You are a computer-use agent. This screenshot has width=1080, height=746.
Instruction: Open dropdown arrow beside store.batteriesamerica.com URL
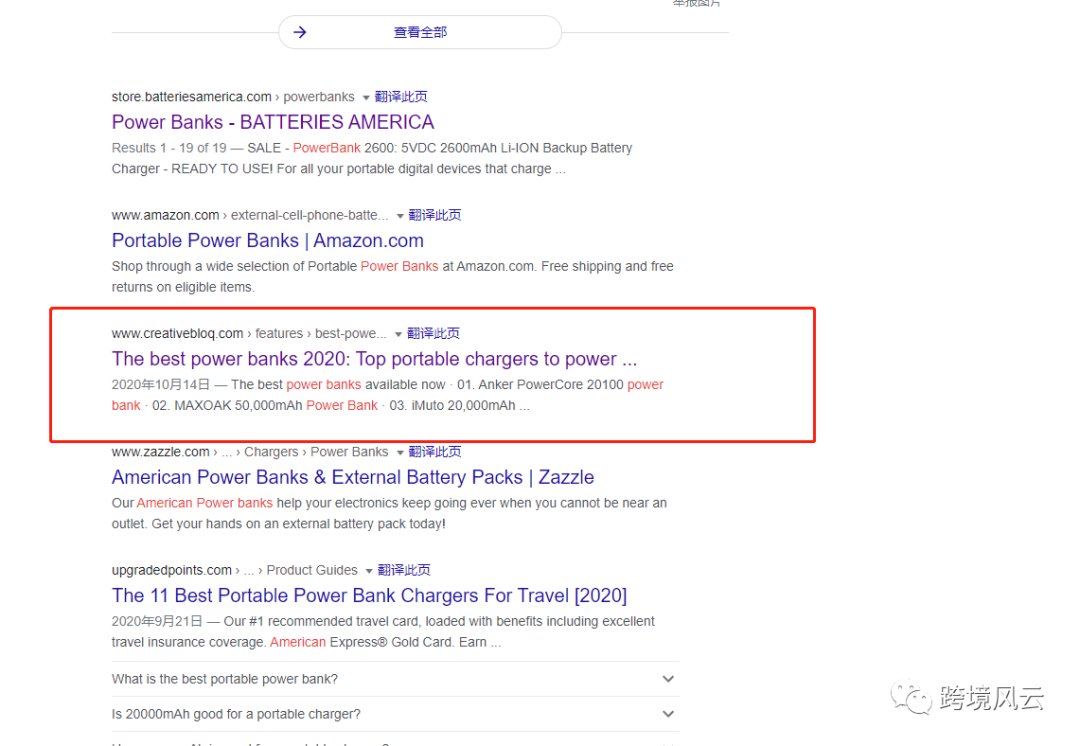(x=366, y=98)
